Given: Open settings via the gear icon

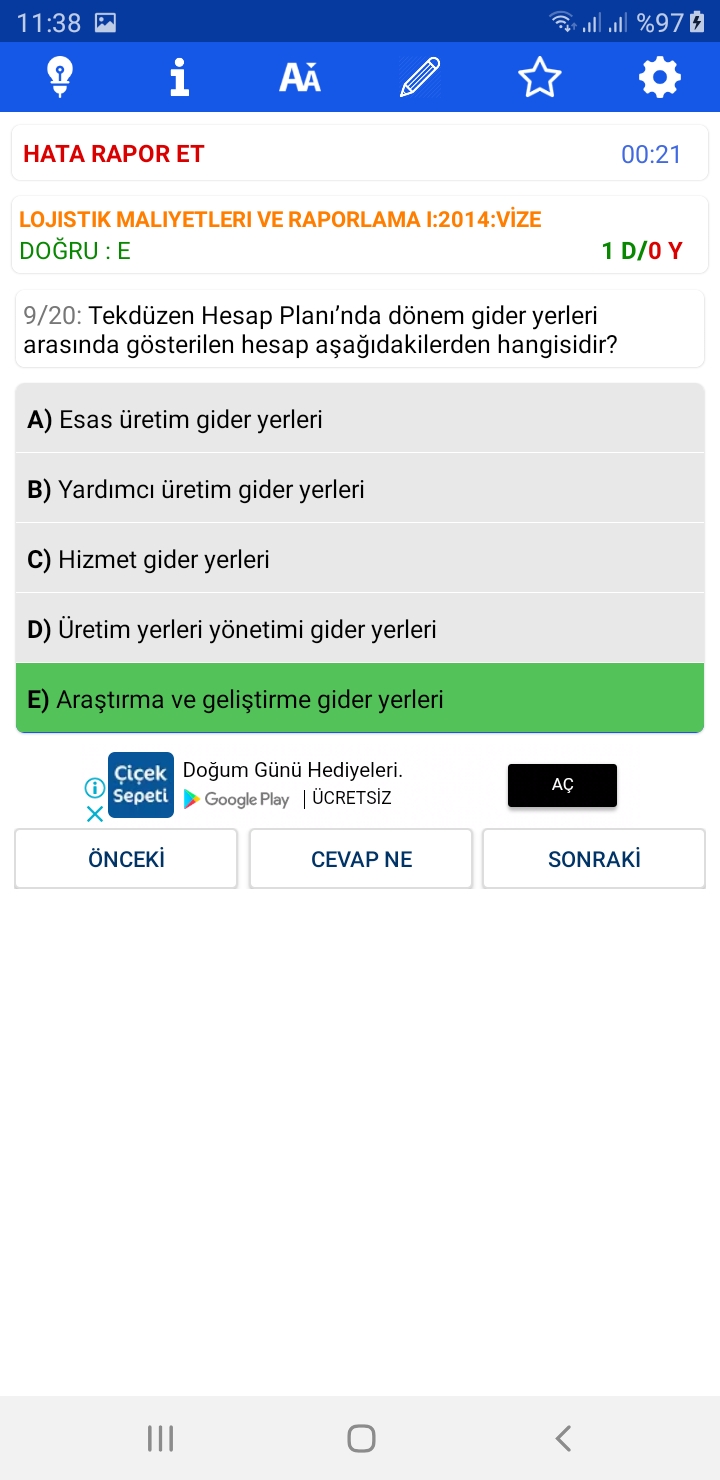Looking at the screenshot, I should click(660, 77).
